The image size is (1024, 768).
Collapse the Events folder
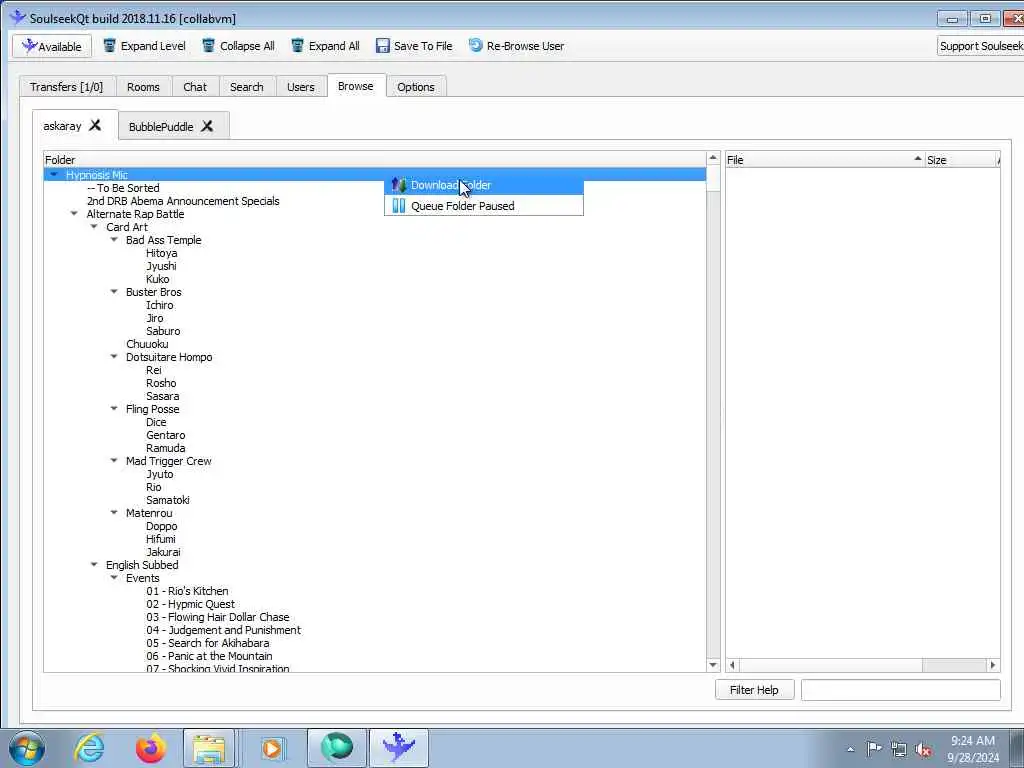(x=114, y=578)
